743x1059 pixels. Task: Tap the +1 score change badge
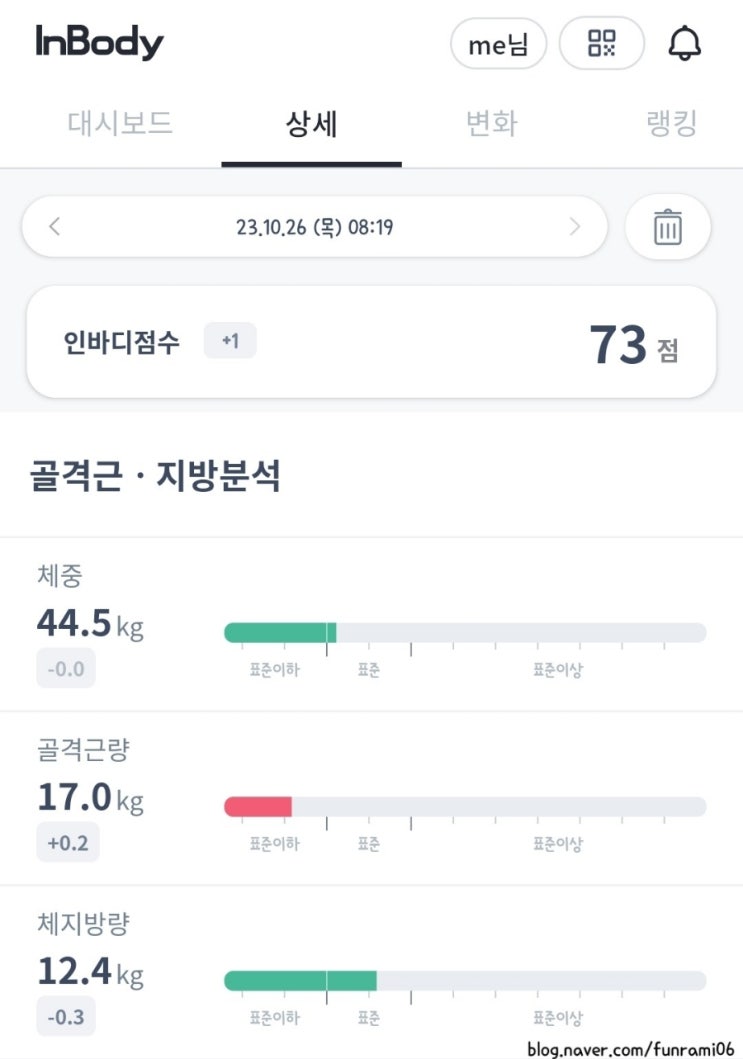pos(230,342)
